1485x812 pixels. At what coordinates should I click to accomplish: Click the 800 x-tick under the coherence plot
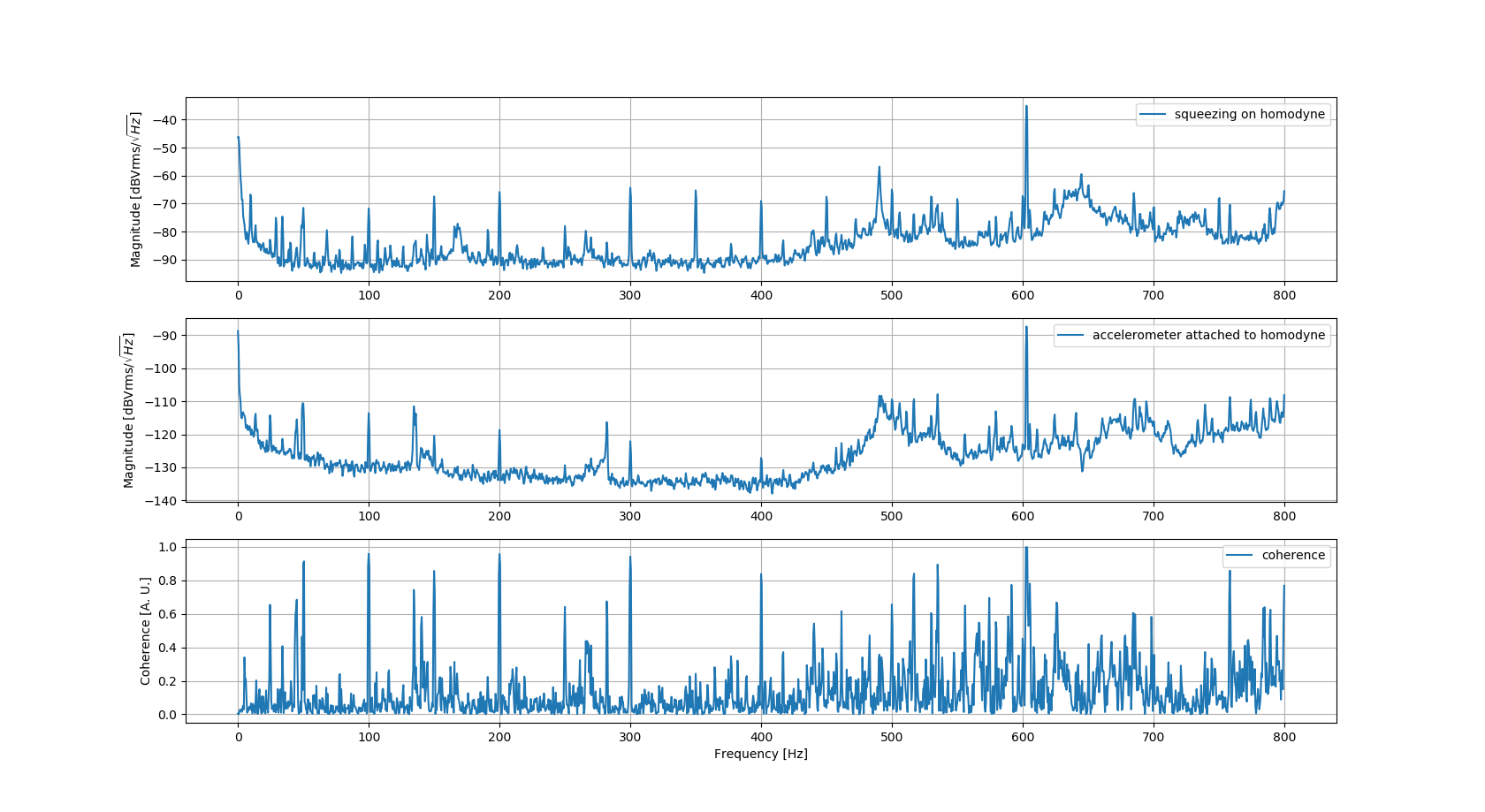[1284, 737]
